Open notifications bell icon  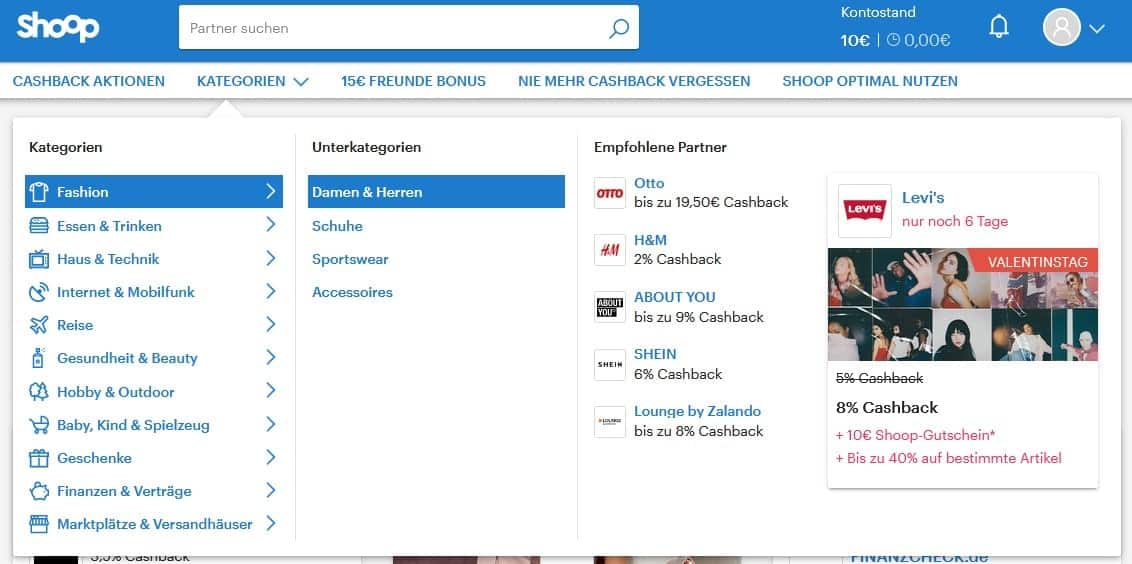(998, 27)
